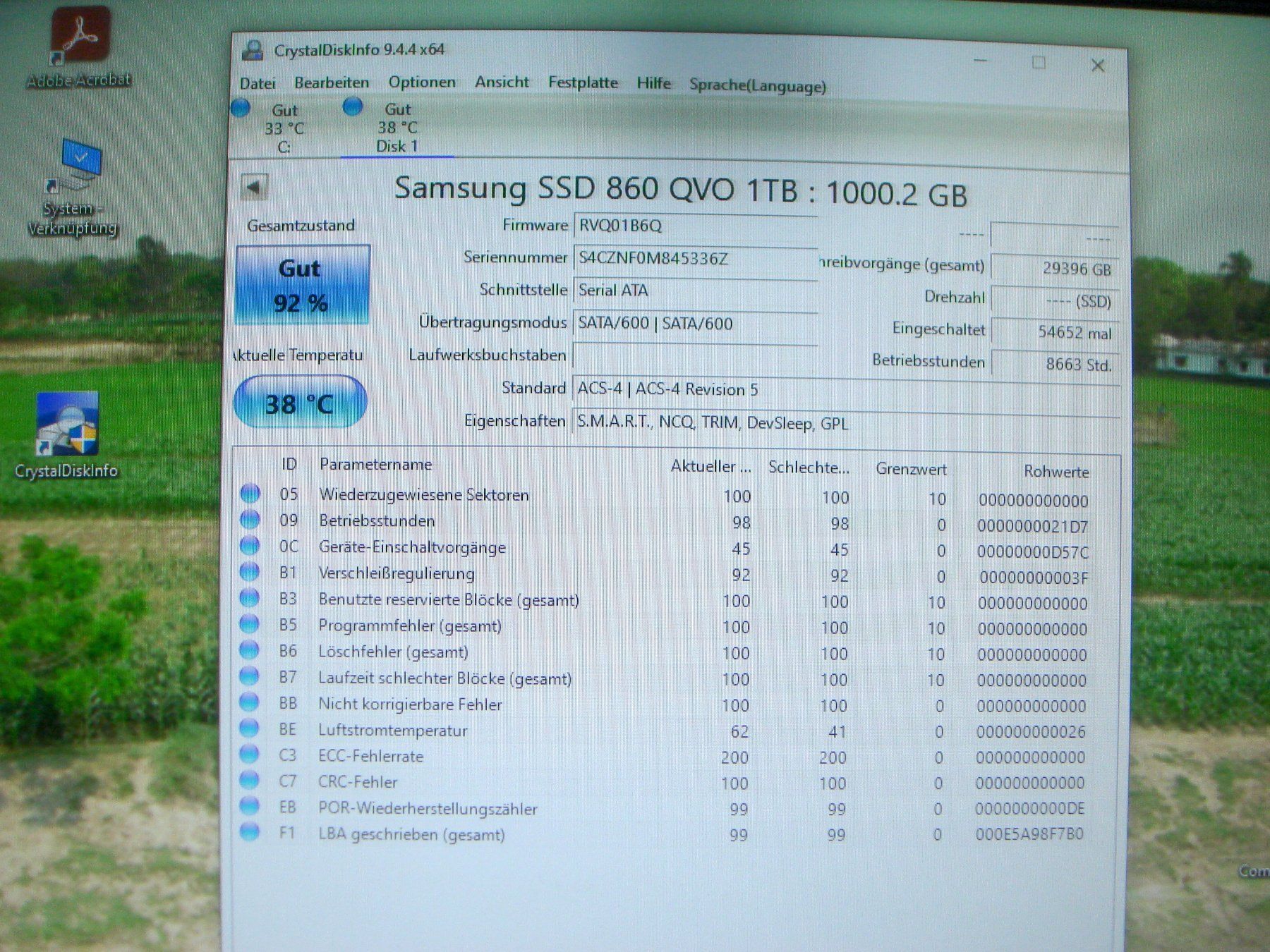Click the Aktueller column header

(x=710, y=466)
